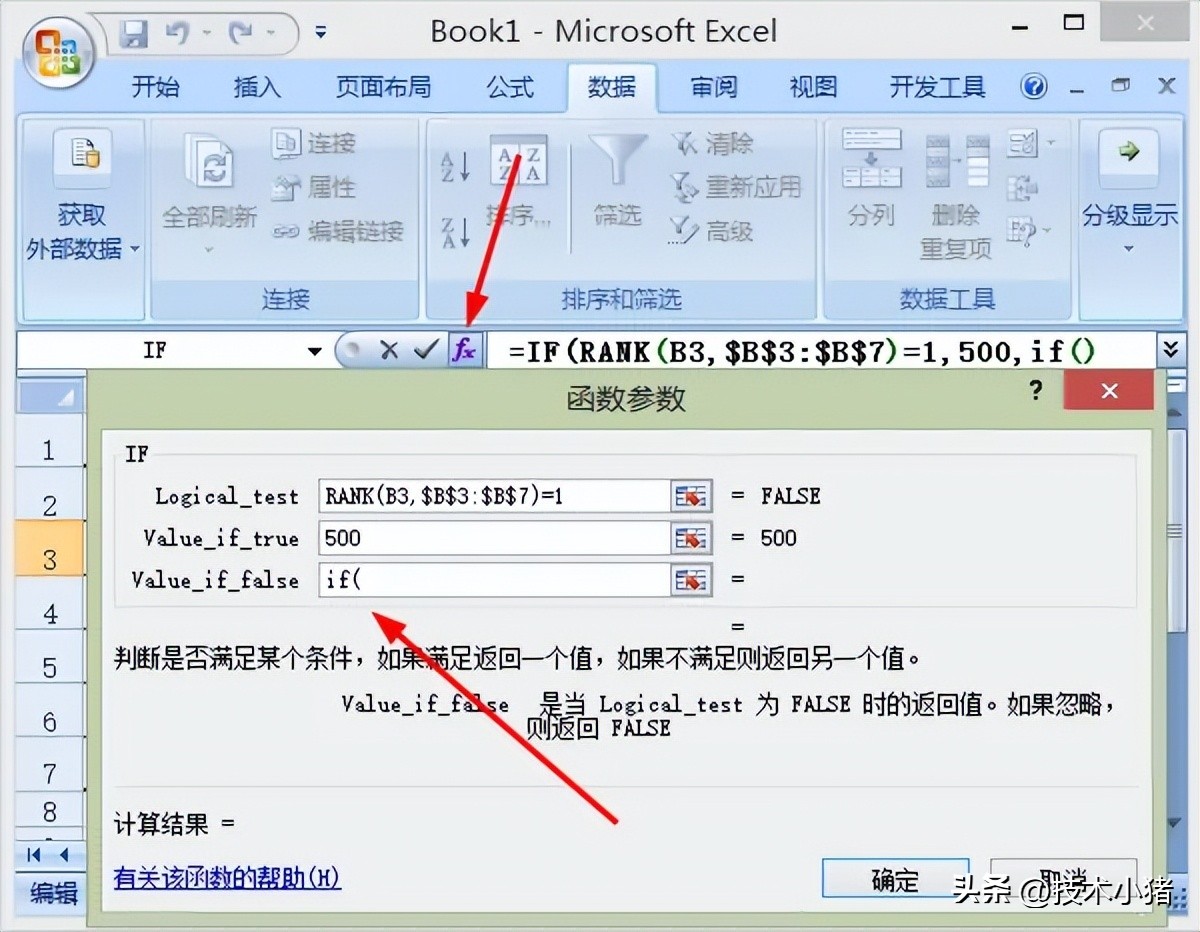Open the Name Box dropdown arrow
This screenshot has height=932, width=1200.
tap(315, 351)
